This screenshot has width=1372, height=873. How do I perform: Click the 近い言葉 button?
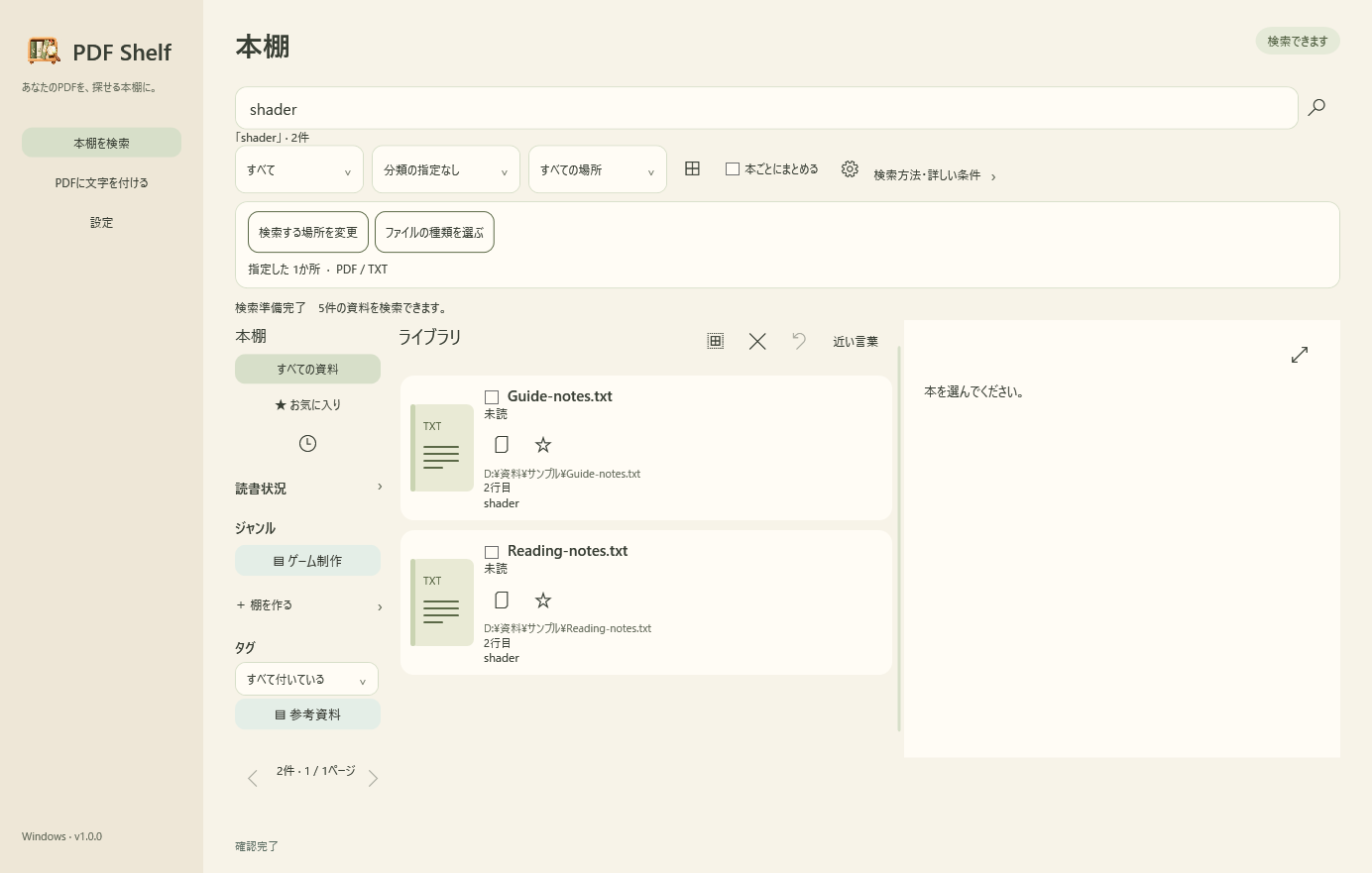click(x=856, y=342)
